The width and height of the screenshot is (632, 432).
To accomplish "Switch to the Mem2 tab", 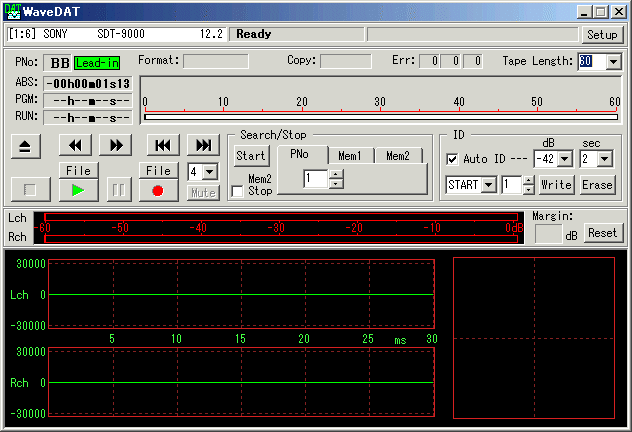I will click(398, 156).
